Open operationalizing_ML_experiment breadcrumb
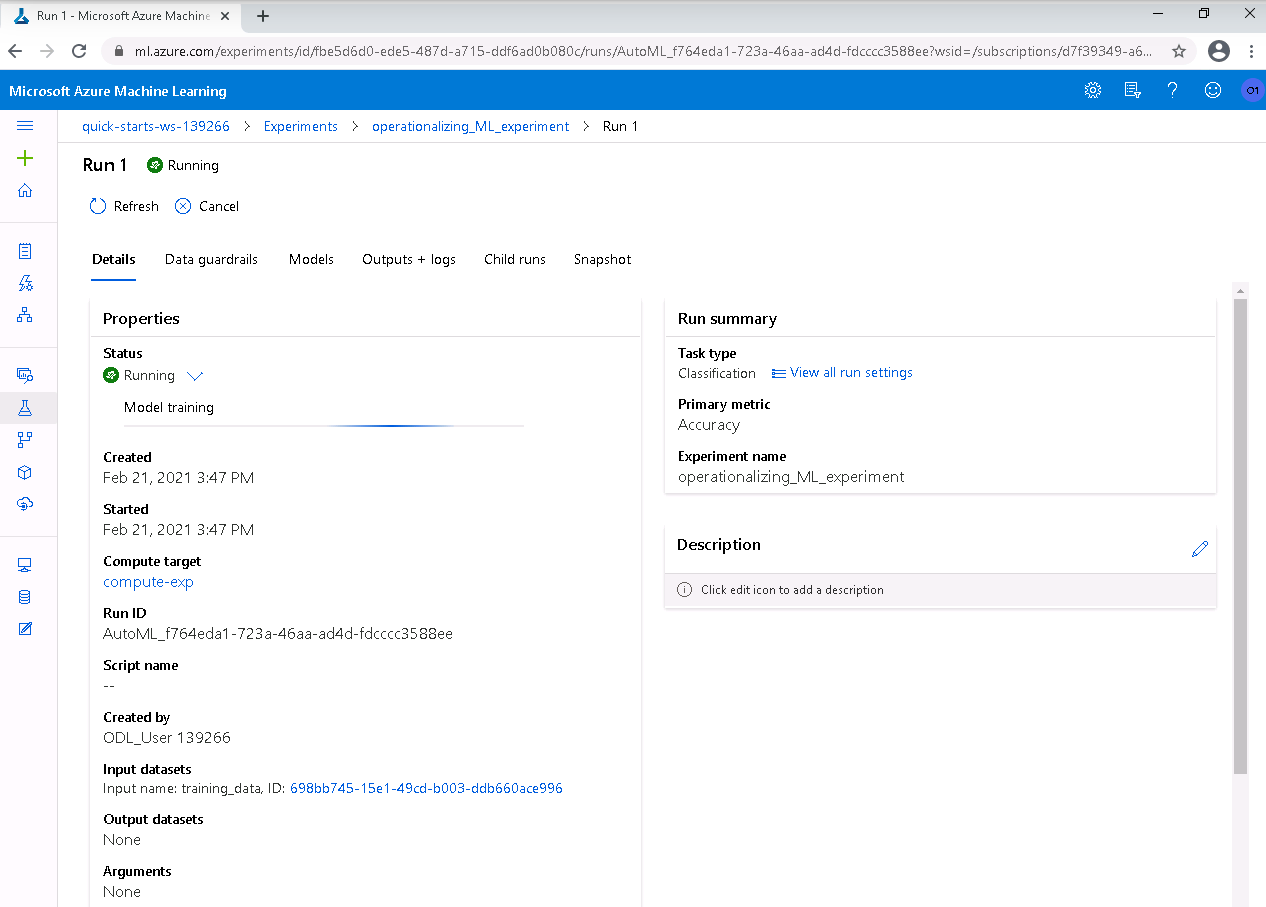 (471, 126)
